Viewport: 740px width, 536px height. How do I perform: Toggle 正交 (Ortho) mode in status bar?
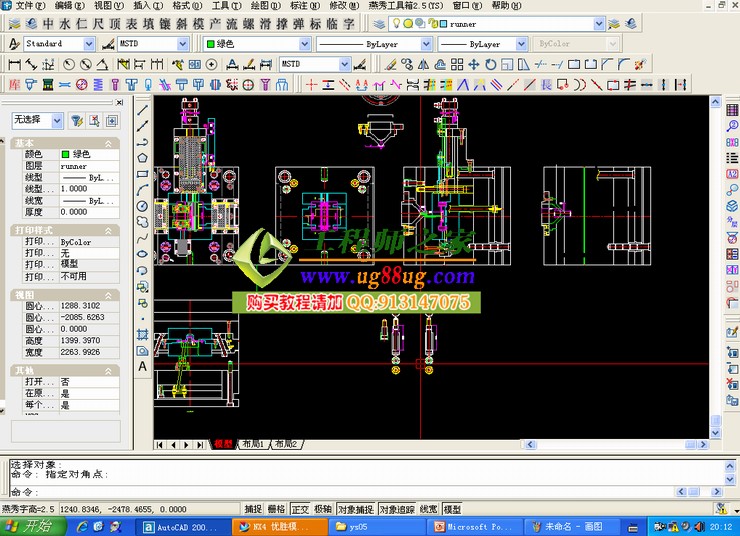(300, 509)
